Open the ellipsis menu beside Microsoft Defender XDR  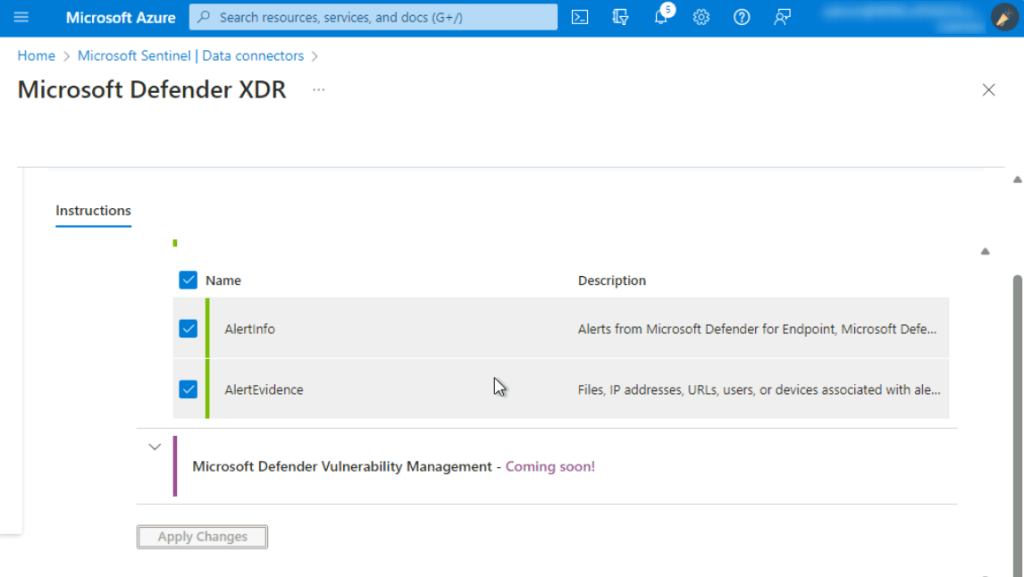point(318,90)
